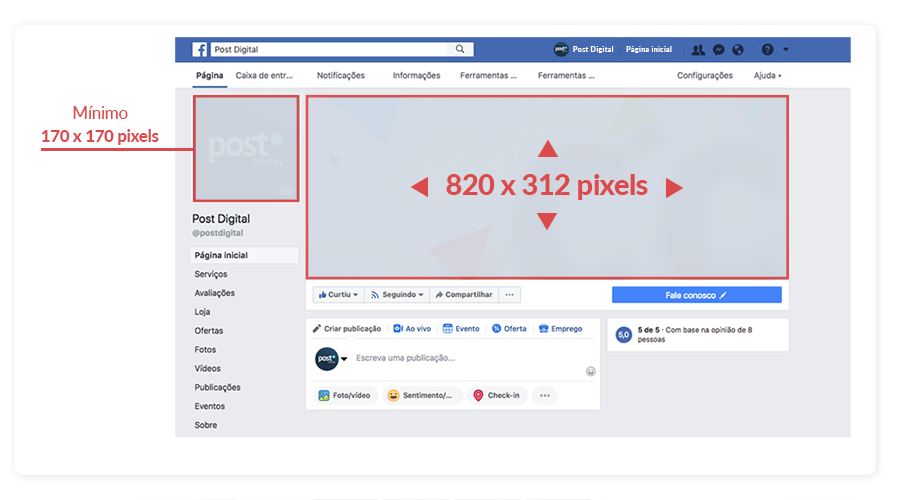Click Criar publicação
Viewport: 900px width, 500px height.
[x=347, y=329]
